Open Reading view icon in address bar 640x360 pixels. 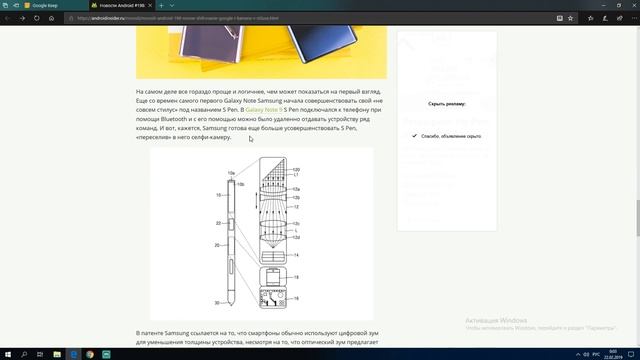coord(560,18)
